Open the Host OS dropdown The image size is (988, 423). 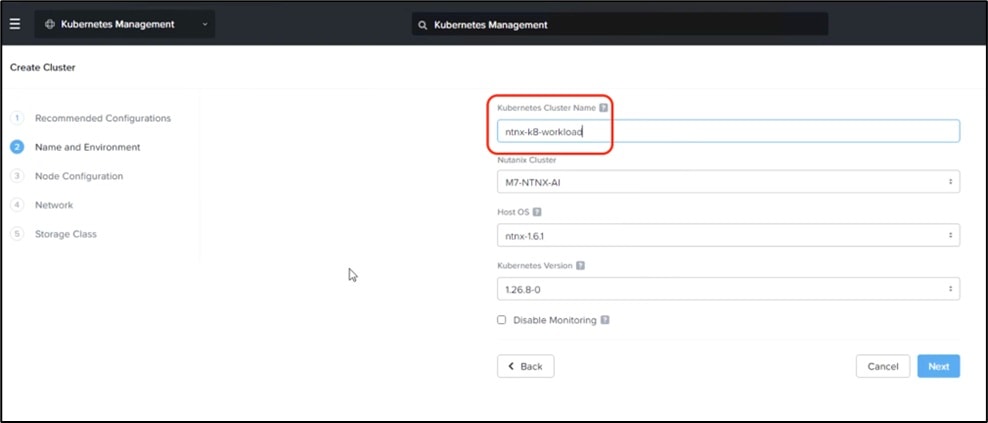[728, 235]
